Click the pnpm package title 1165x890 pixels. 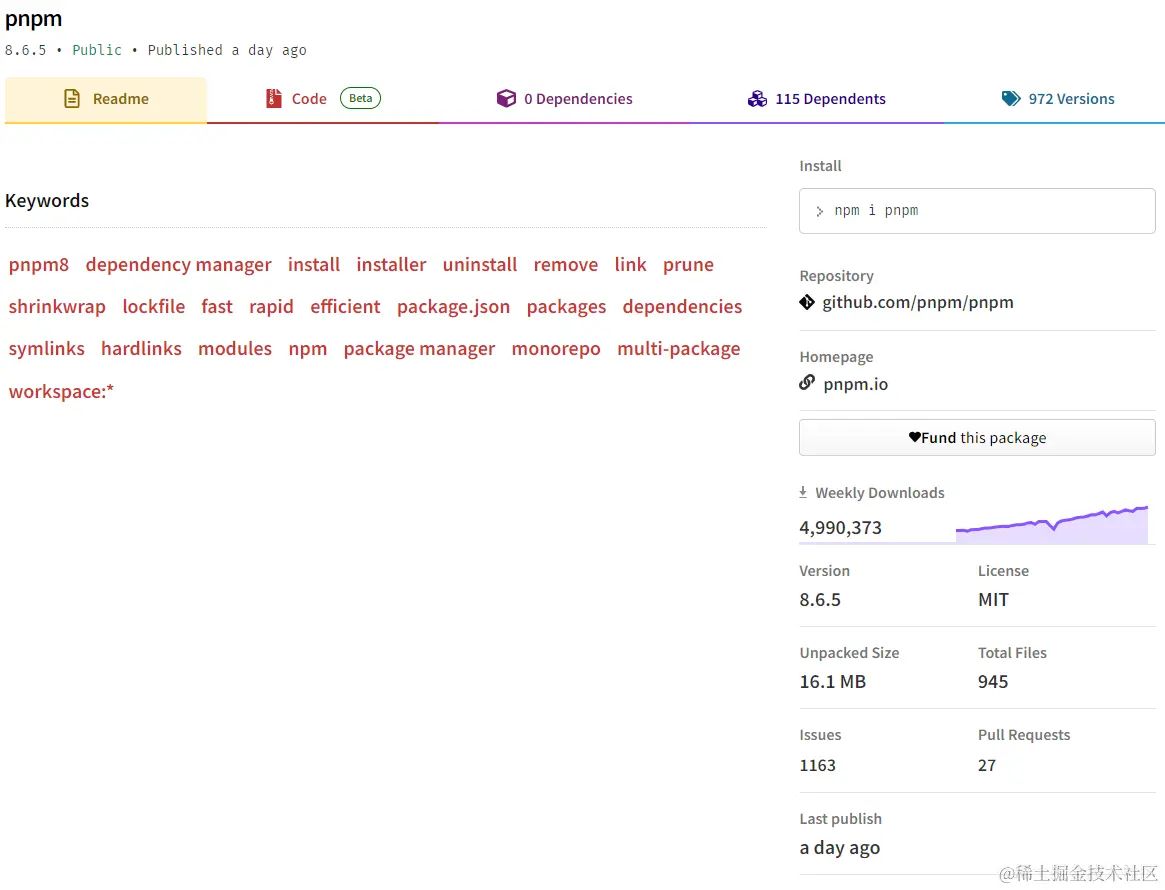[x=33, y=19]
